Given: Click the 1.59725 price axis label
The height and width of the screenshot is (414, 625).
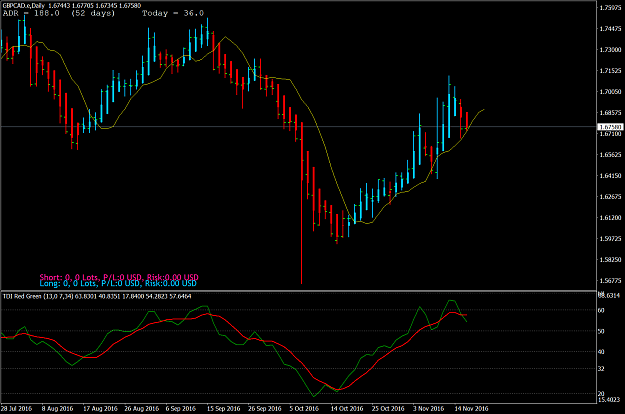Looking at the screenshot, I should point(610,238).
